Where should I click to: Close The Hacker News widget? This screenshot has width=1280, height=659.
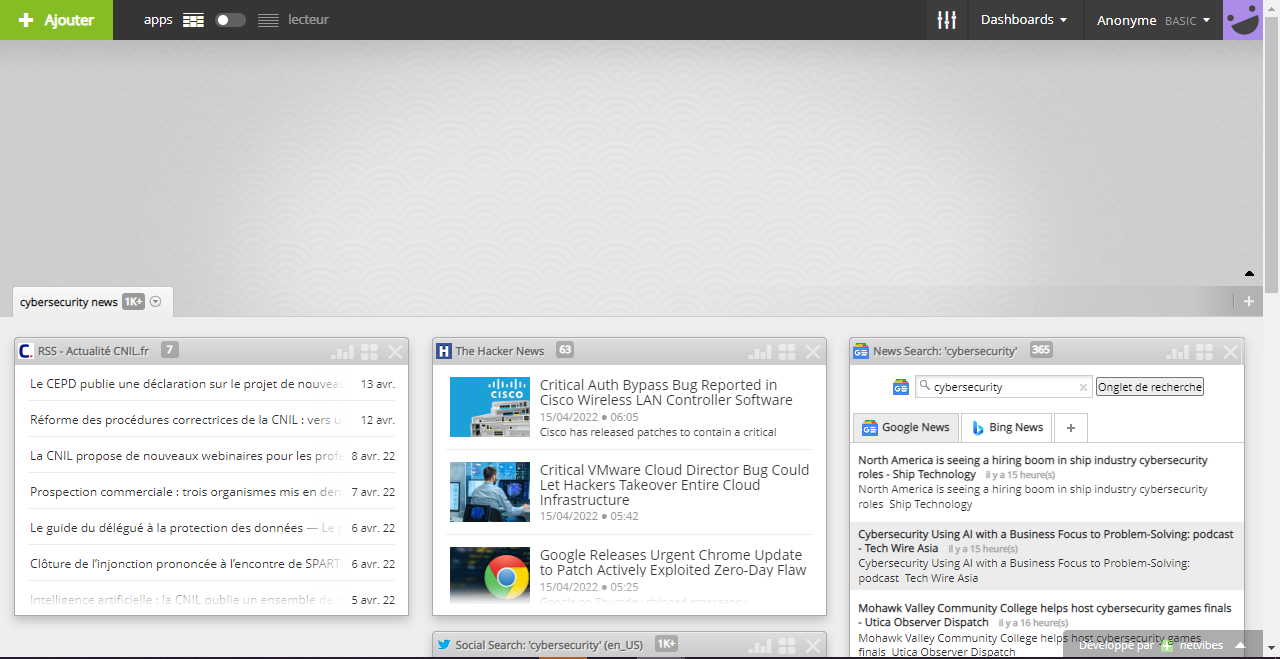813,352
